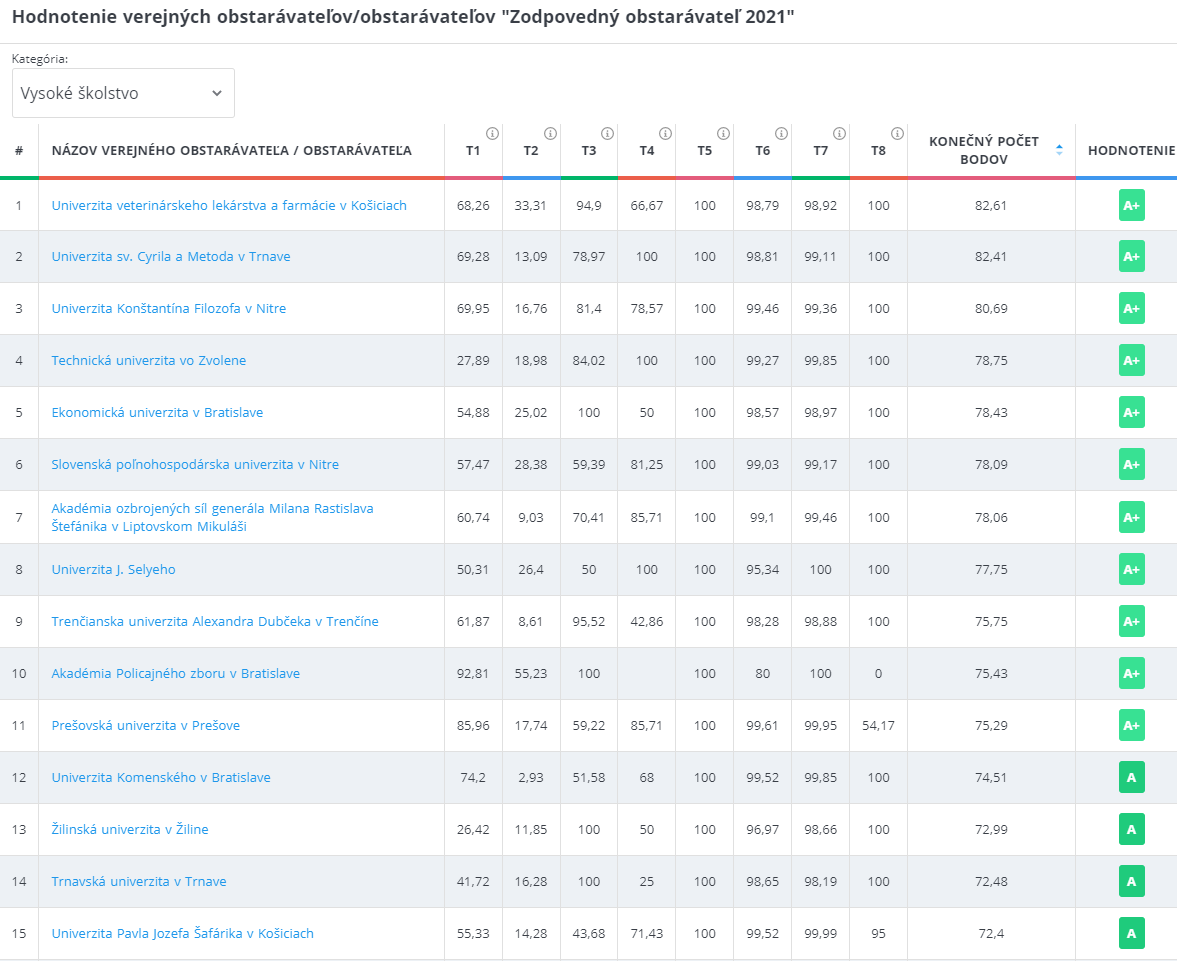Click A+ badge for Univerzita veterinárskeho lekárstva
The image size is (1177, 961).
pyautogui.click(x=1131, y=205)
